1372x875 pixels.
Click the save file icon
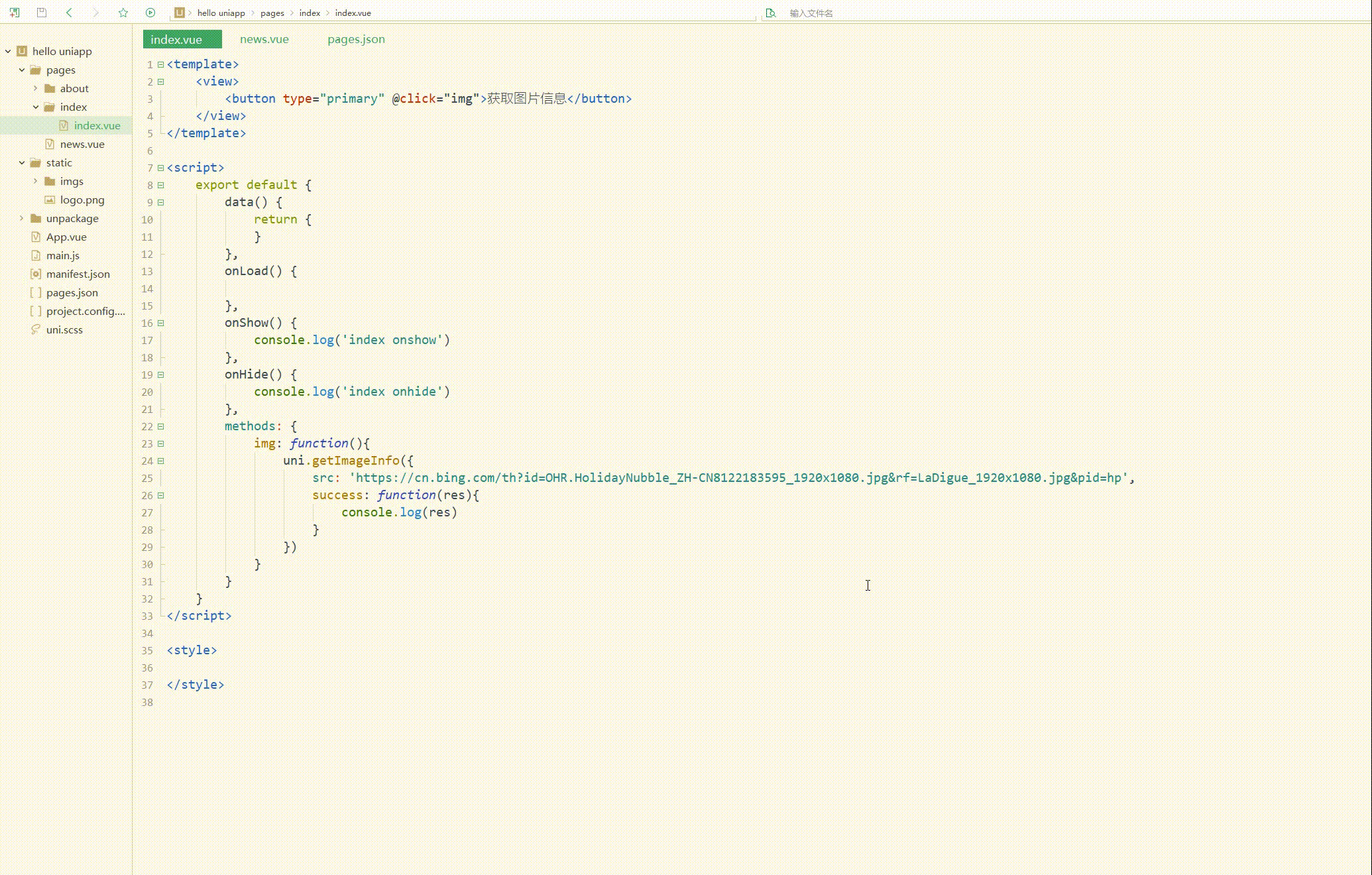click(x=42, y=13)
